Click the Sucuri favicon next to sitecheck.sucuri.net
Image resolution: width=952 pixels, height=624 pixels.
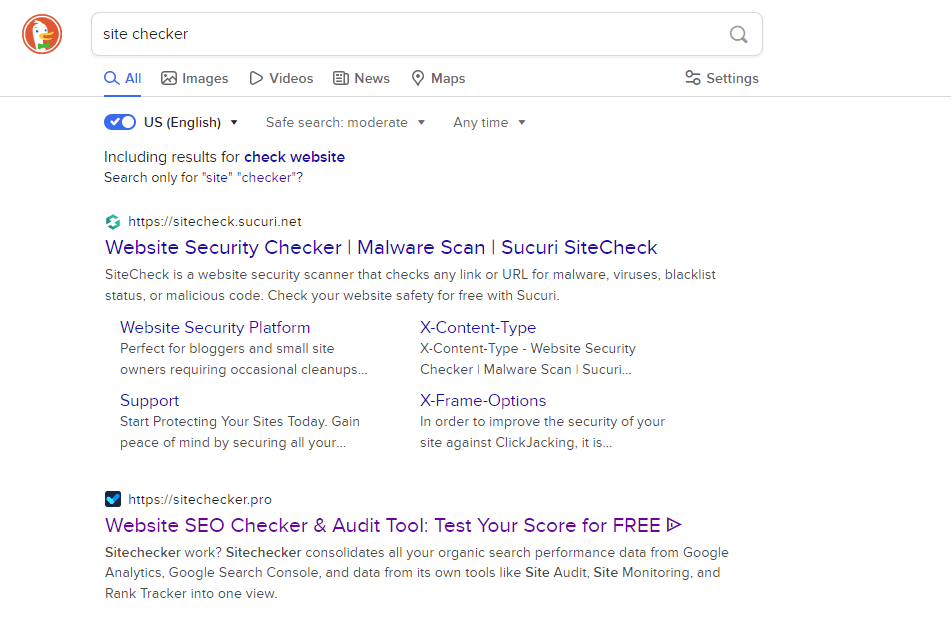(113, 222)
